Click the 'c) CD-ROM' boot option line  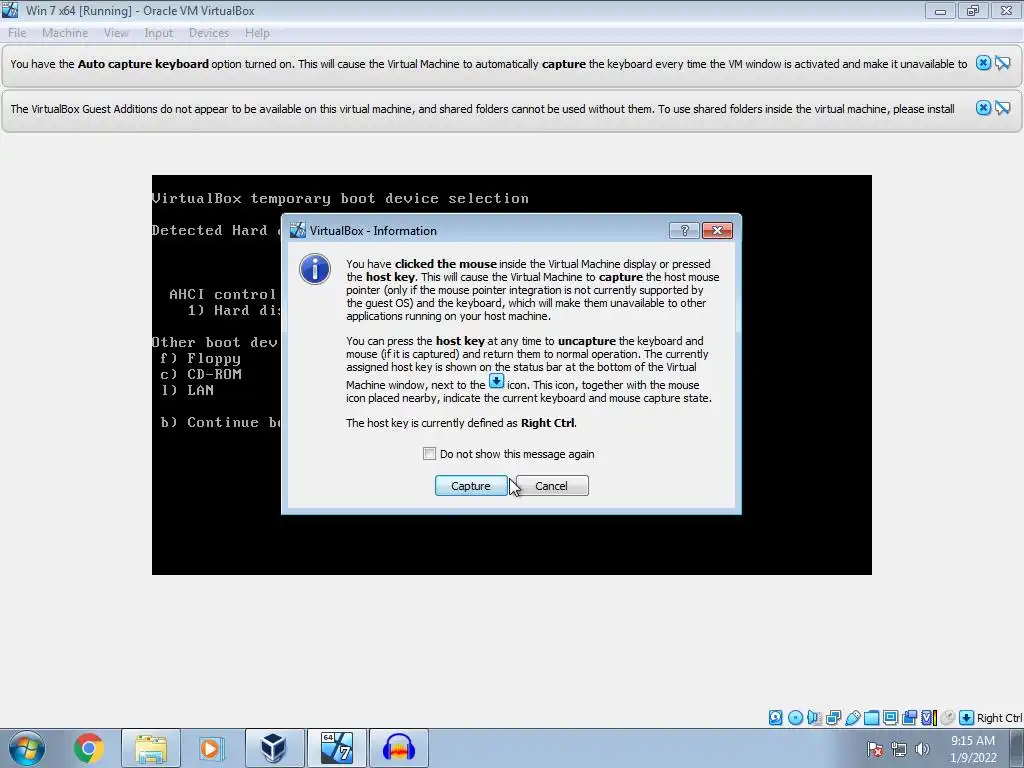pos(201,374)
